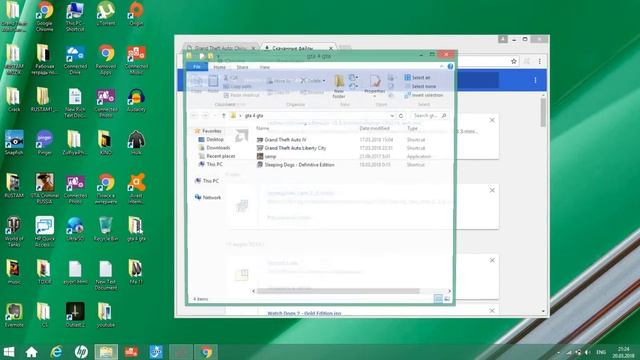Image resolution: width=640 pixels, height=360 pixels.
Task: Launch the Hulk desktop shortcut
Action: pyautogui.click(x=136, y=143)
